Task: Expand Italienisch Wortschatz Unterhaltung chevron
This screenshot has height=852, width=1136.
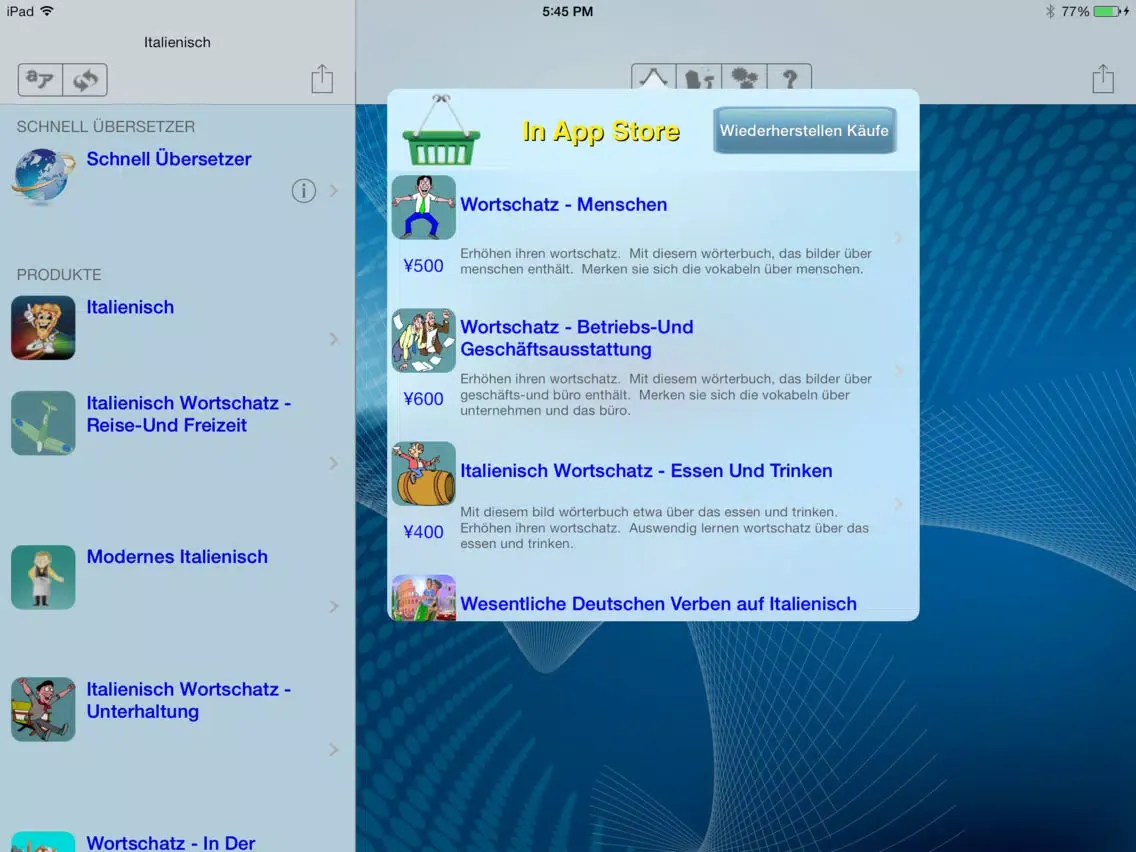Action: tap(333, 749)
